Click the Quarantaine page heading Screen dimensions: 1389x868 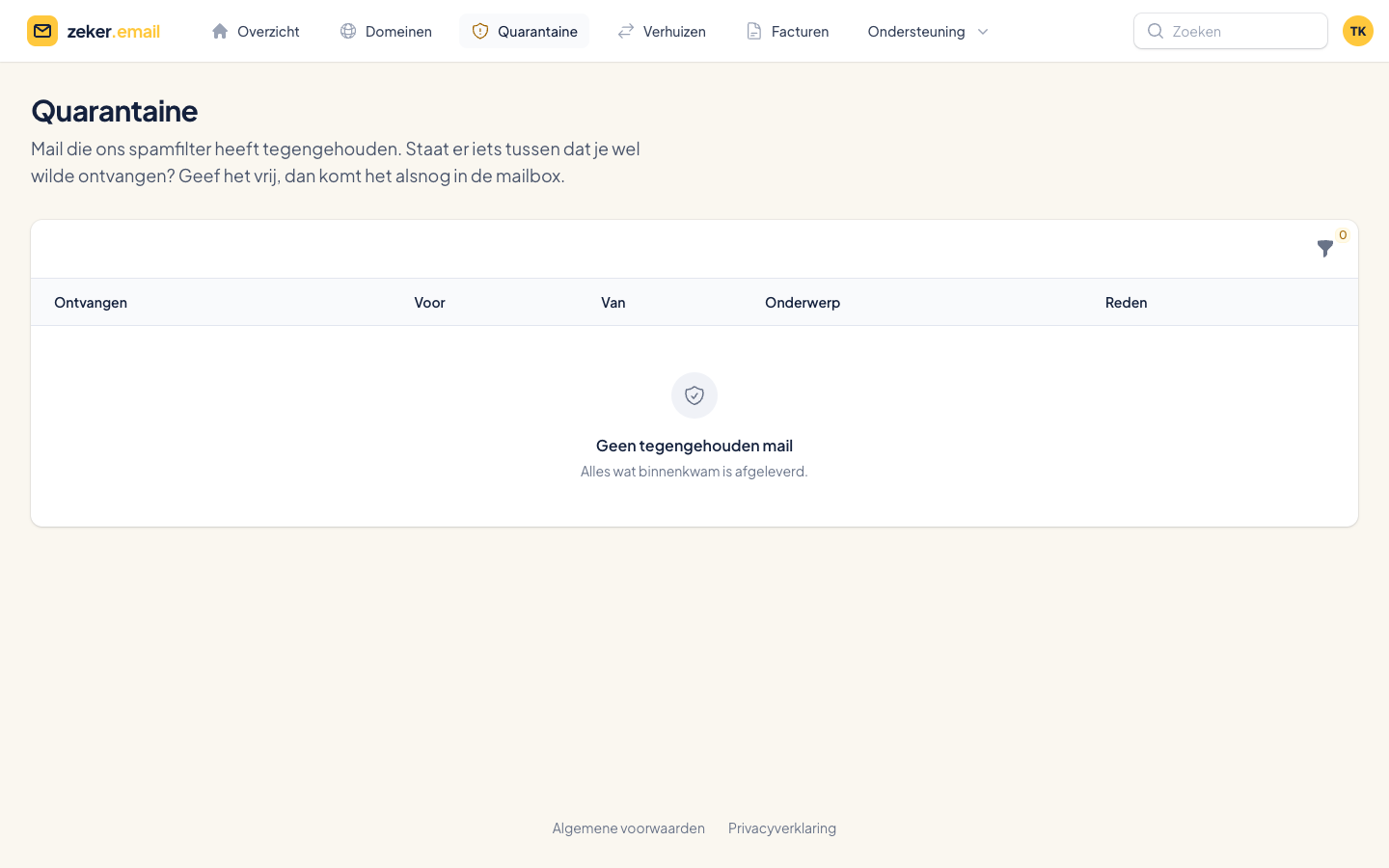[115, 111]
